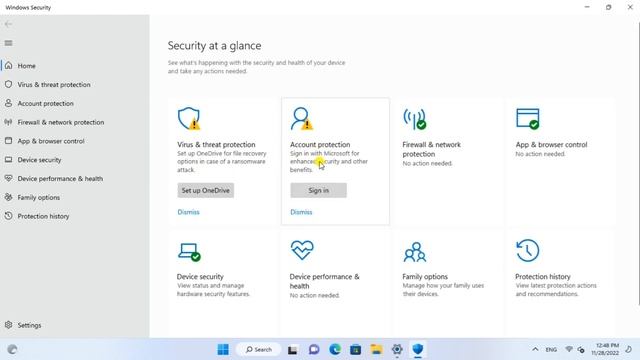Open Task View from the taskbar

pyautogui.click(x=292, y=349)
